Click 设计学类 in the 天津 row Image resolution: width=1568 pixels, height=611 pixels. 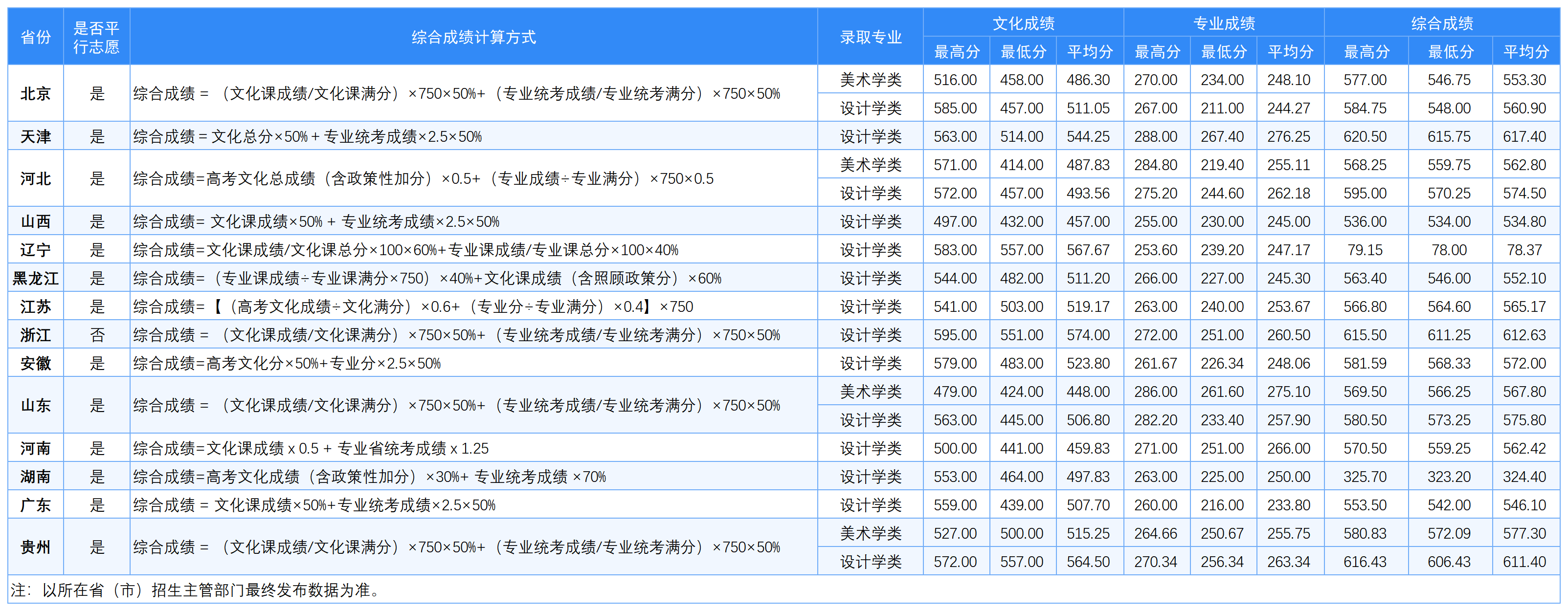point(871,136)
